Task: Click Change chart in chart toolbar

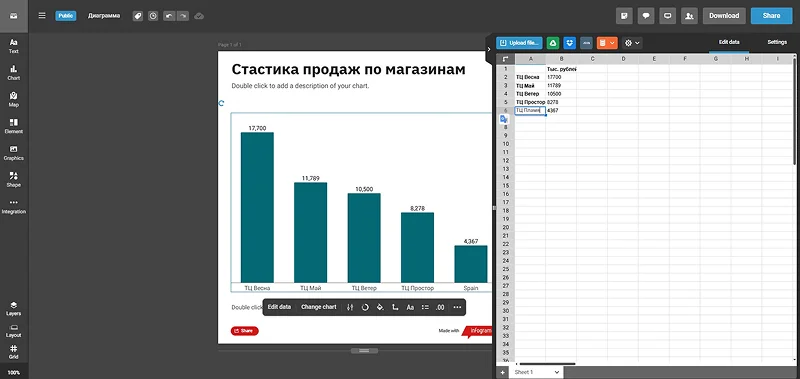Action: click(318, 307)
